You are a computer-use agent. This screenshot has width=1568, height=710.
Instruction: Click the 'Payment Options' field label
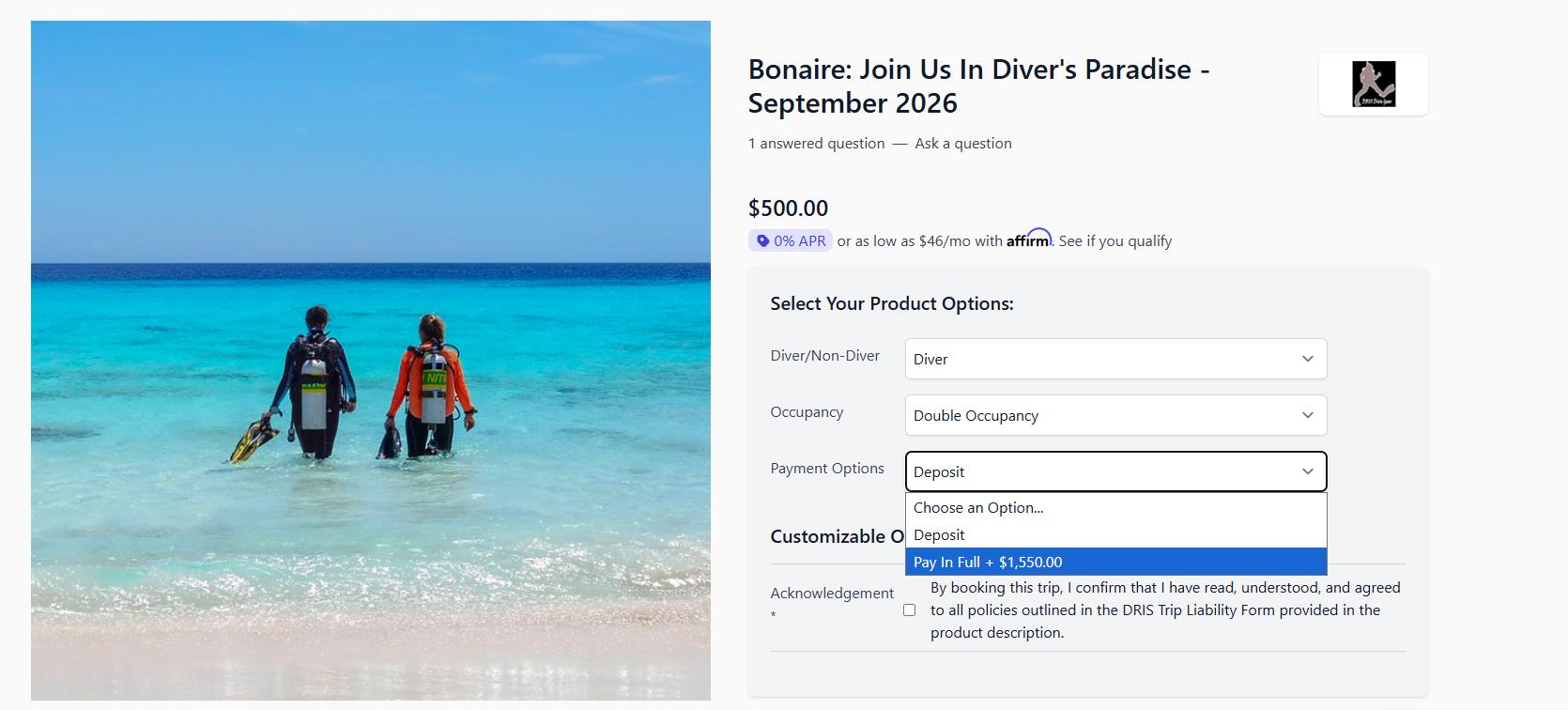[827, 469]
